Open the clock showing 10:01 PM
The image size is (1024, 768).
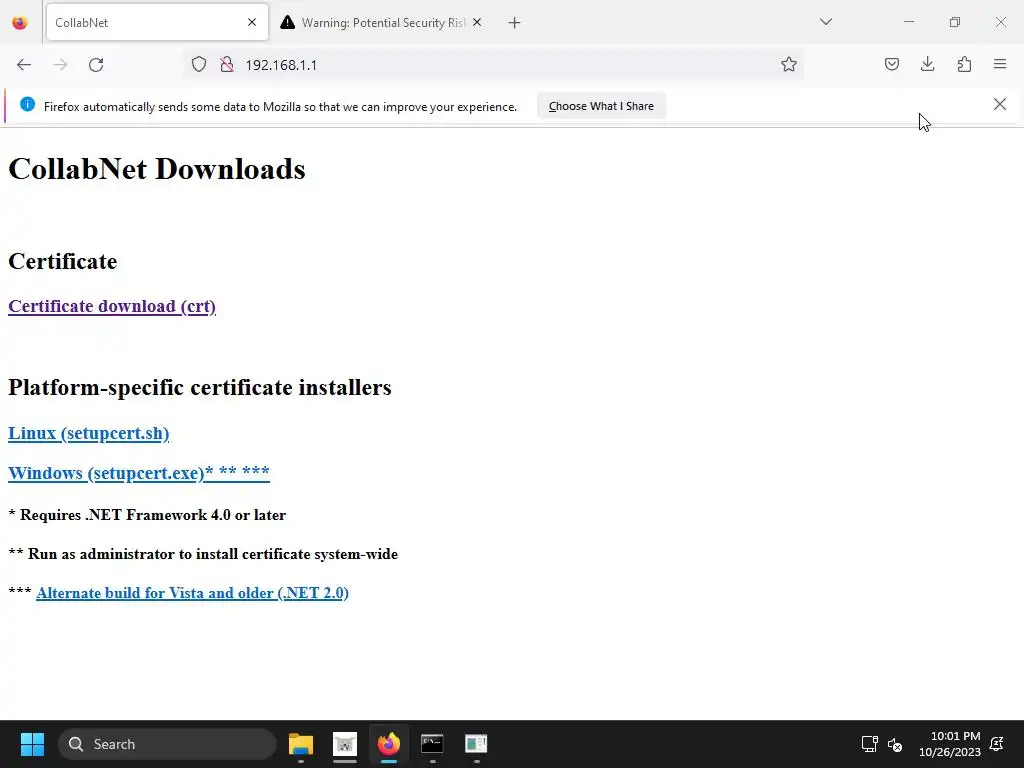click(x=949, y=744)
